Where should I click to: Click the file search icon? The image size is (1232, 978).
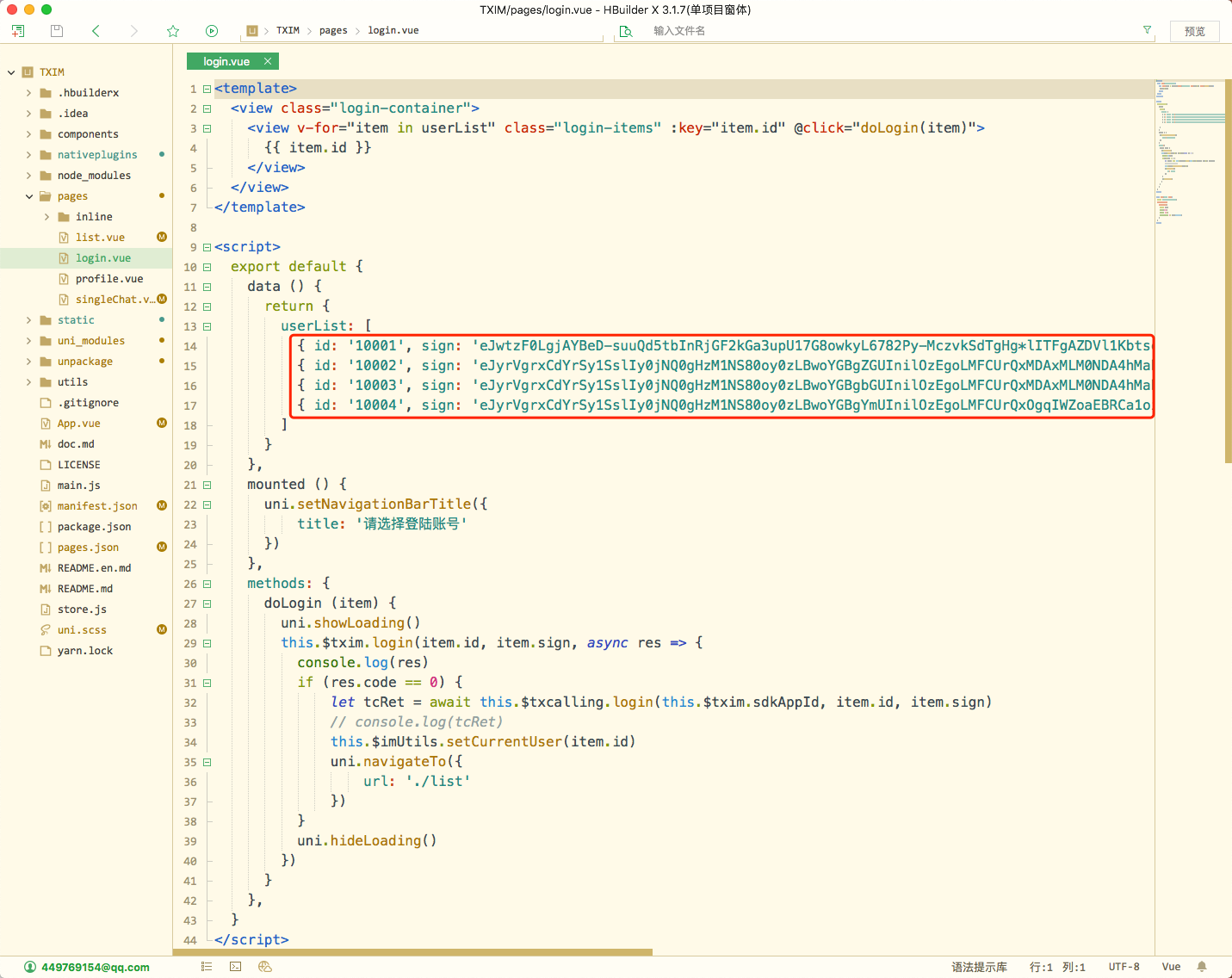click(626, 31)
